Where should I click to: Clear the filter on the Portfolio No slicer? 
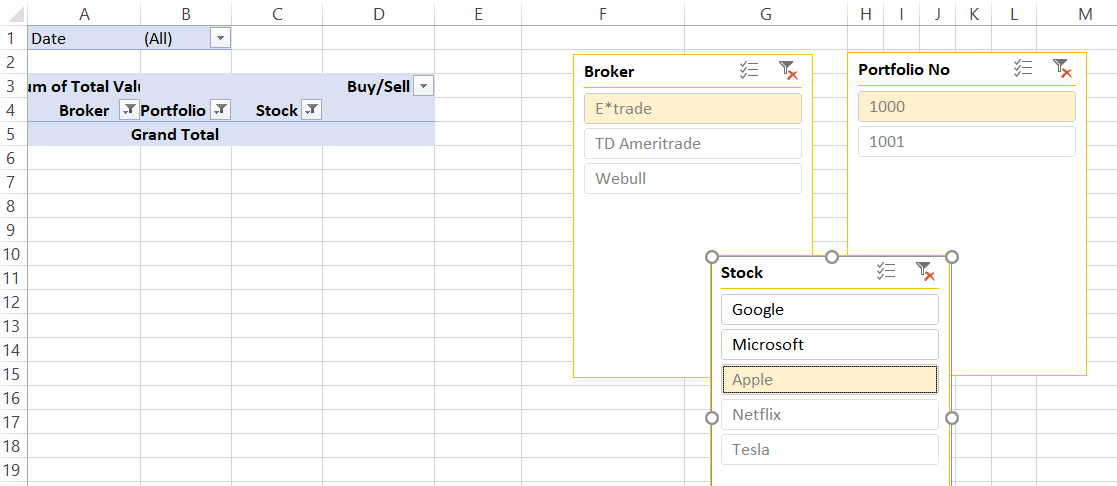click(x=1062, y=68)
